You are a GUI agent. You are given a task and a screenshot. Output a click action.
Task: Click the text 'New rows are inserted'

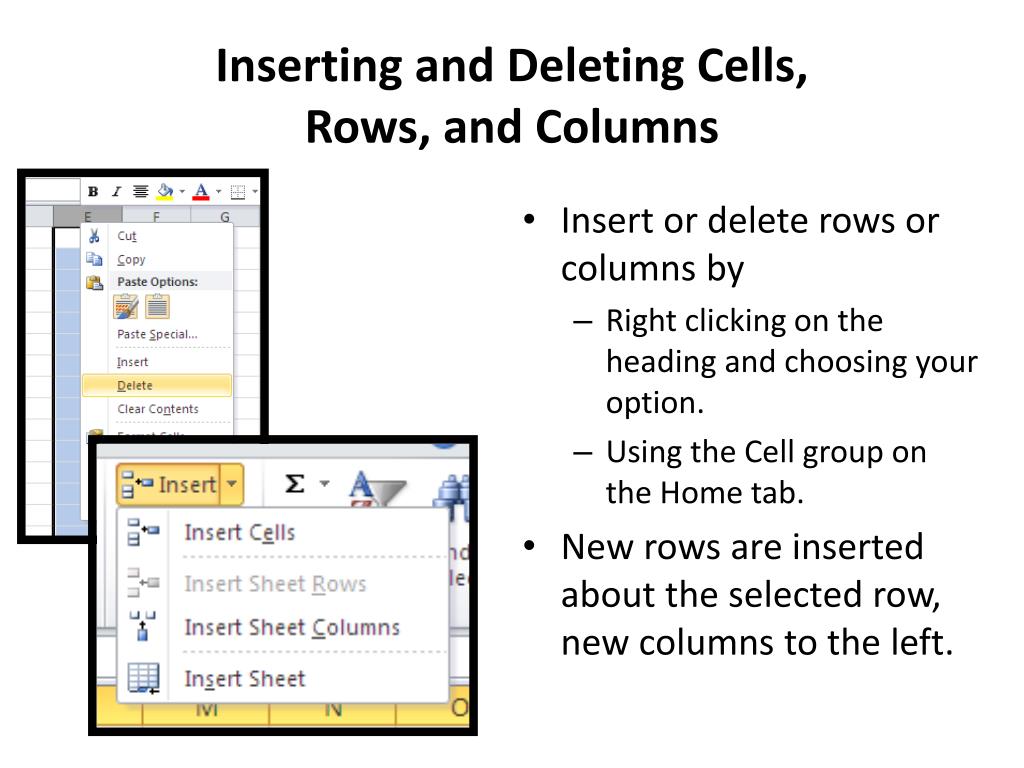coord(743,547)
